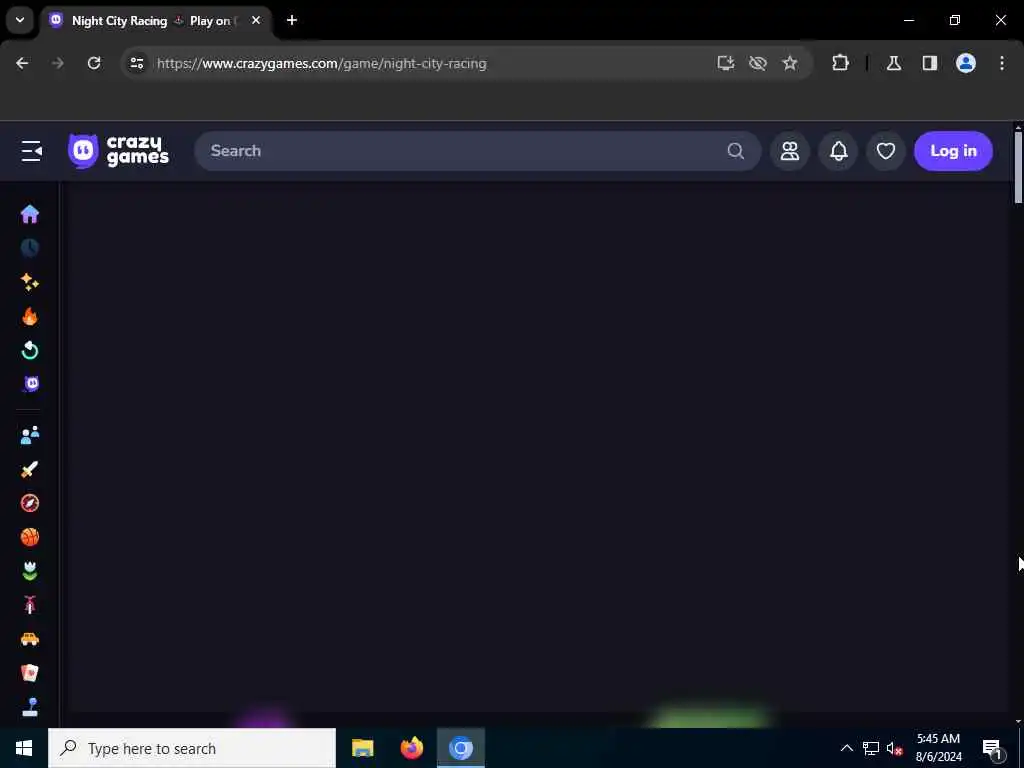Open a new browser tab

click(292, 20)
